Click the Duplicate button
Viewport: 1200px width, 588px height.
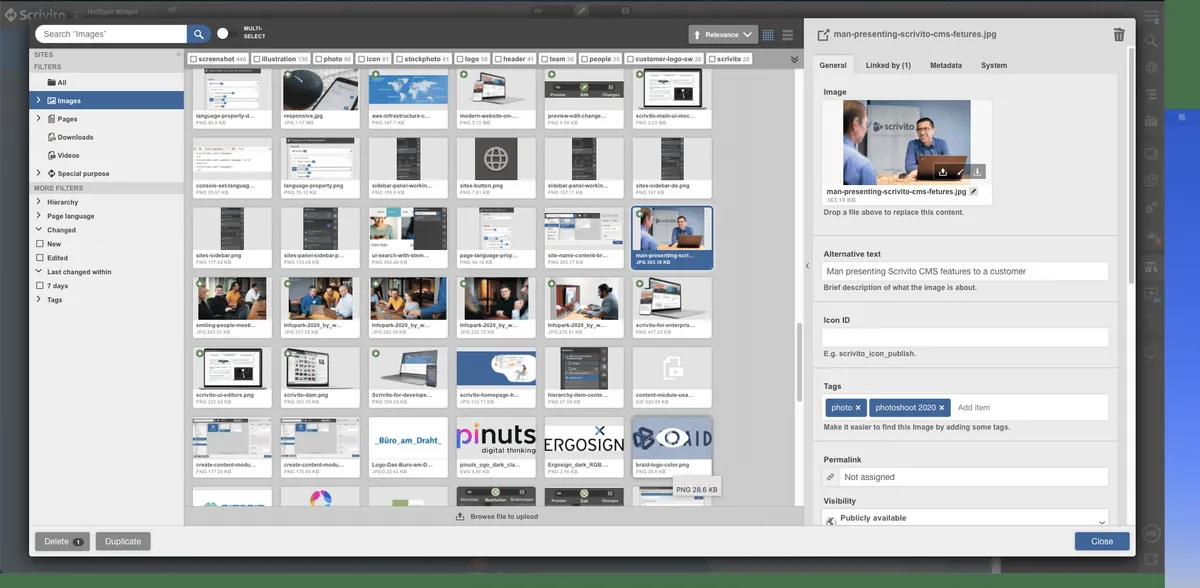pyautogui.click(x=122, y=541)
